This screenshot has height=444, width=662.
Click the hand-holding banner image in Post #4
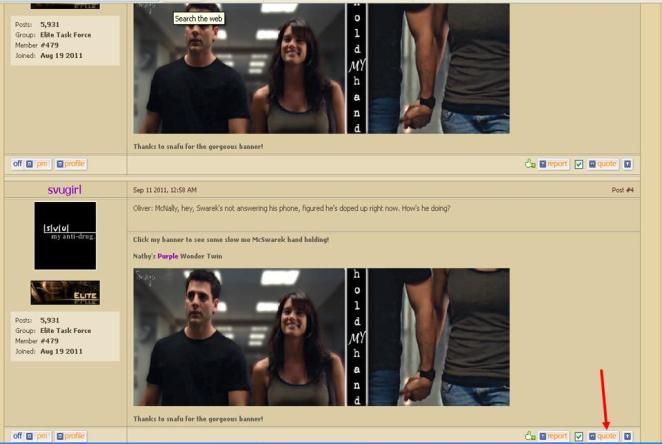[x=321, y=336]
